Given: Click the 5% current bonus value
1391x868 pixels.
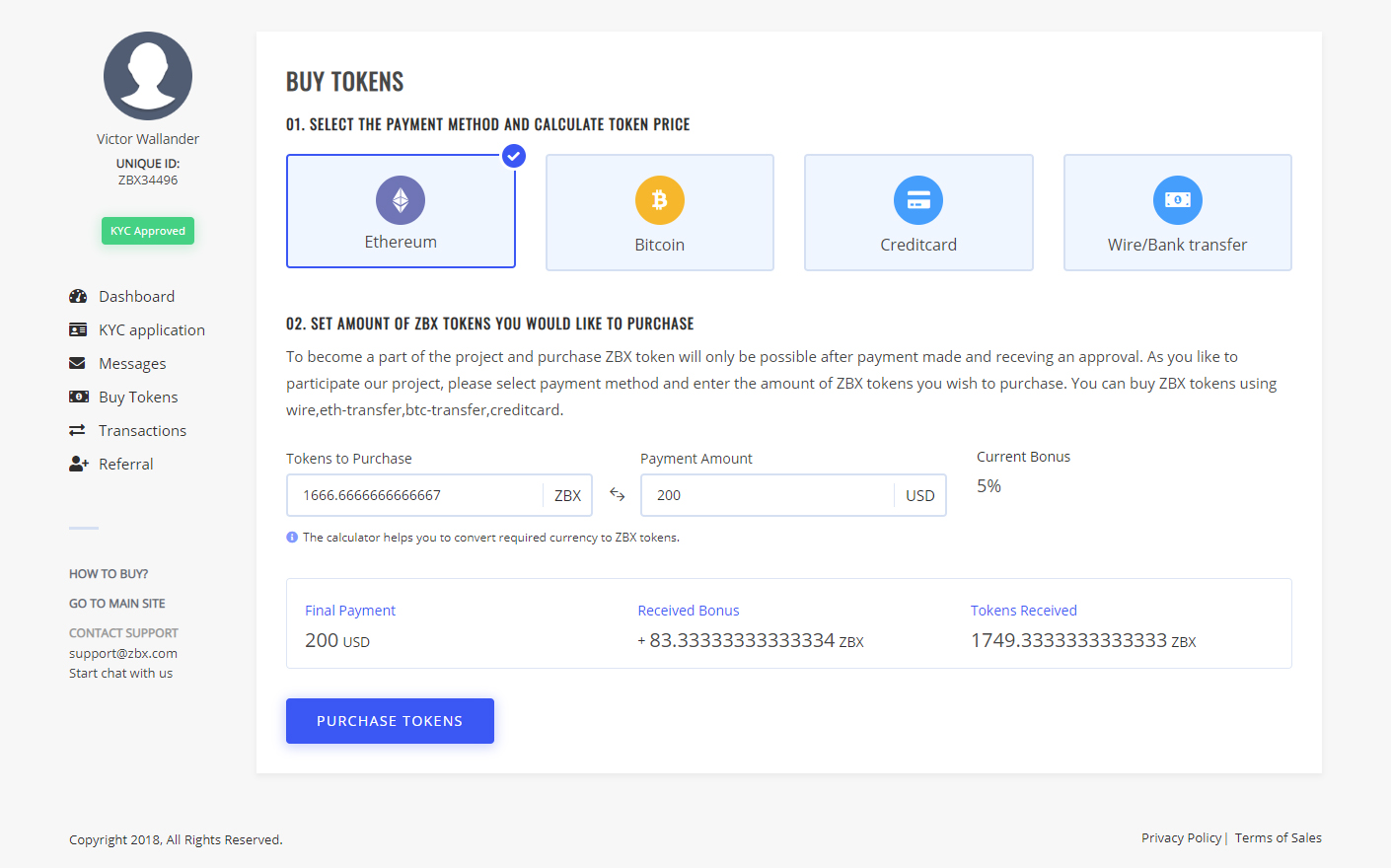Looking at the screenshot, I should (x=988, y=485).
